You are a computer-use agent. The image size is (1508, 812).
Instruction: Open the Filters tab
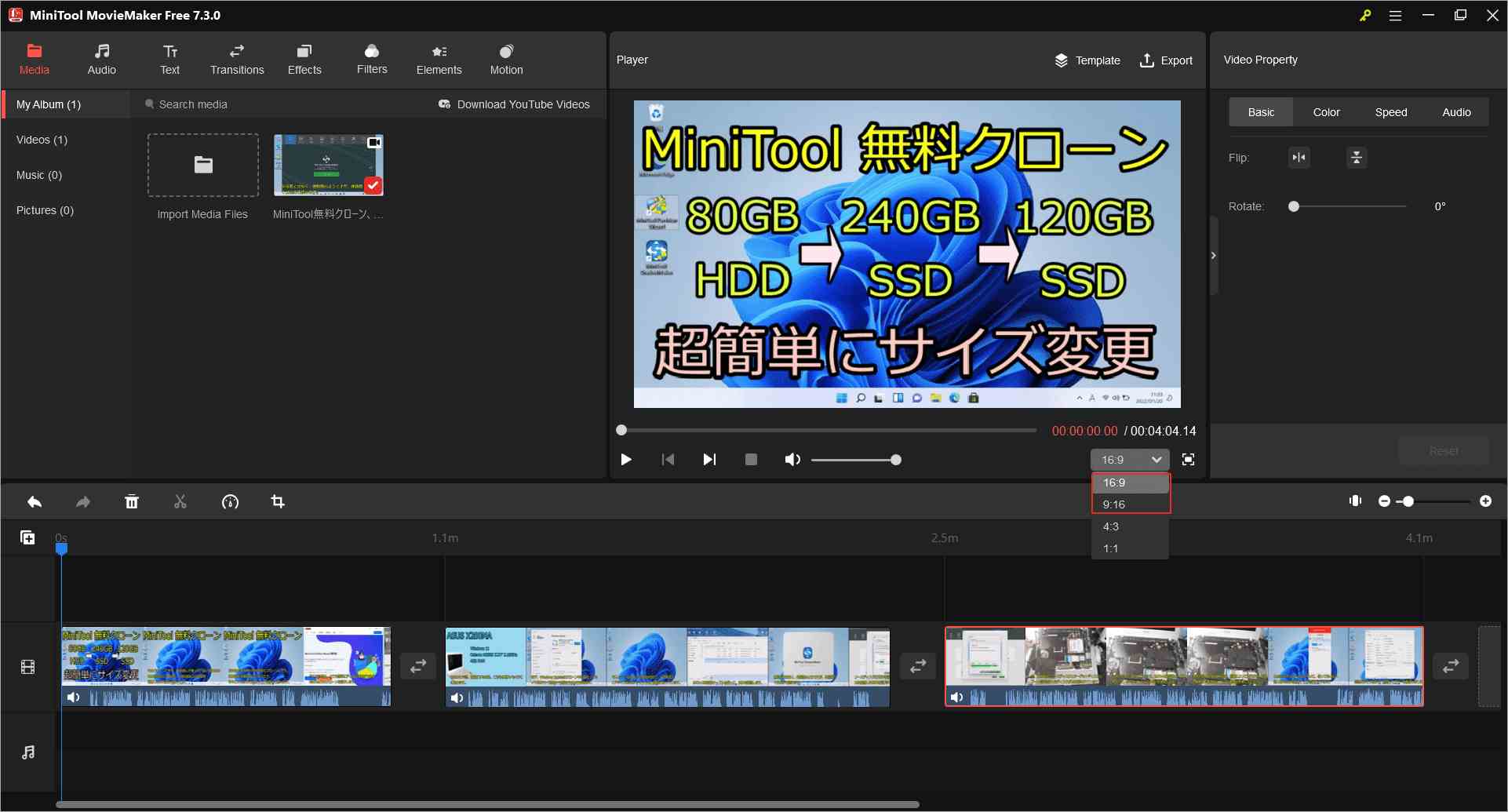(372, 60)
